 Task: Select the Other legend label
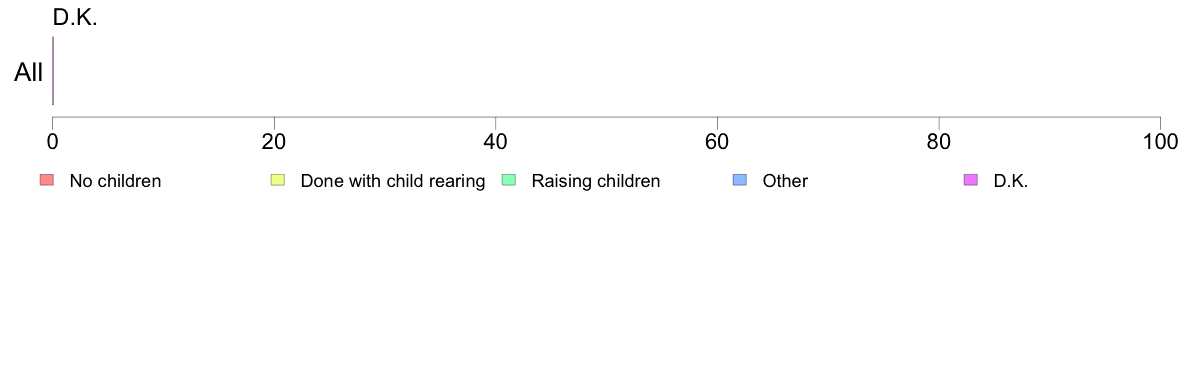pyautogui.click(x=785, y=181)
